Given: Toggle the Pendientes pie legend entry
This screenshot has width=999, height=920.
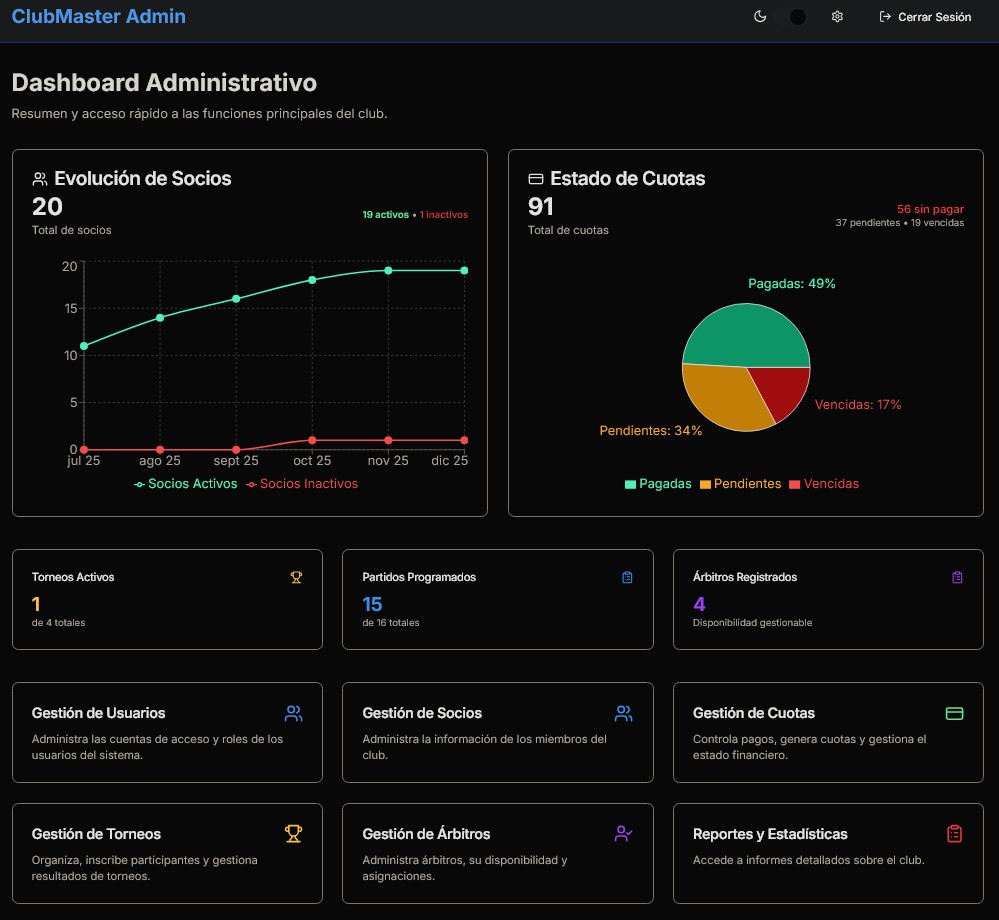Looking at the screenshot, I should 740,484.
